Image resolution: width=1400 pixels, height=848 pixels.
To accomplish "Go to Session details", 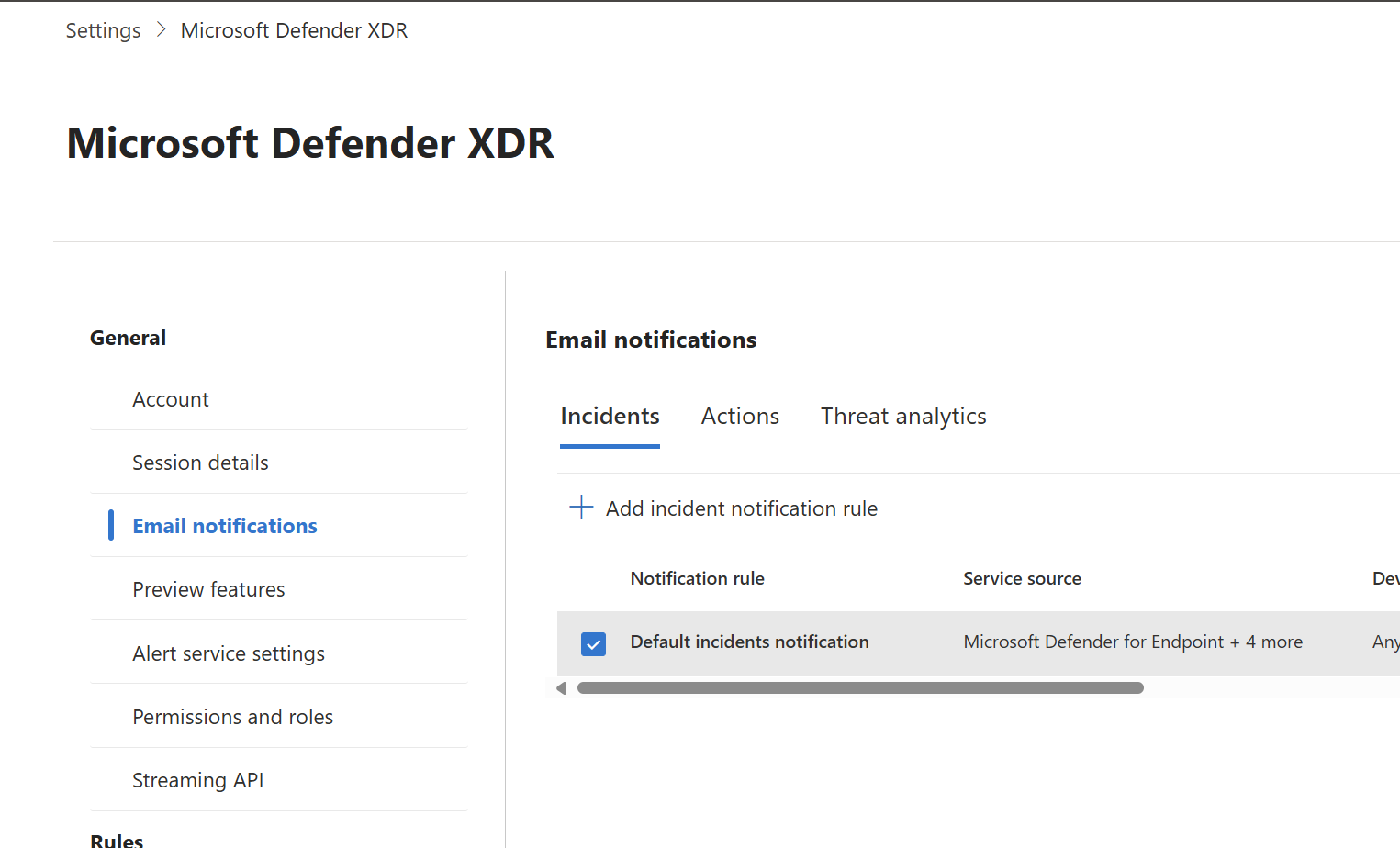I will pyautogui.click(x=200, y=463).
